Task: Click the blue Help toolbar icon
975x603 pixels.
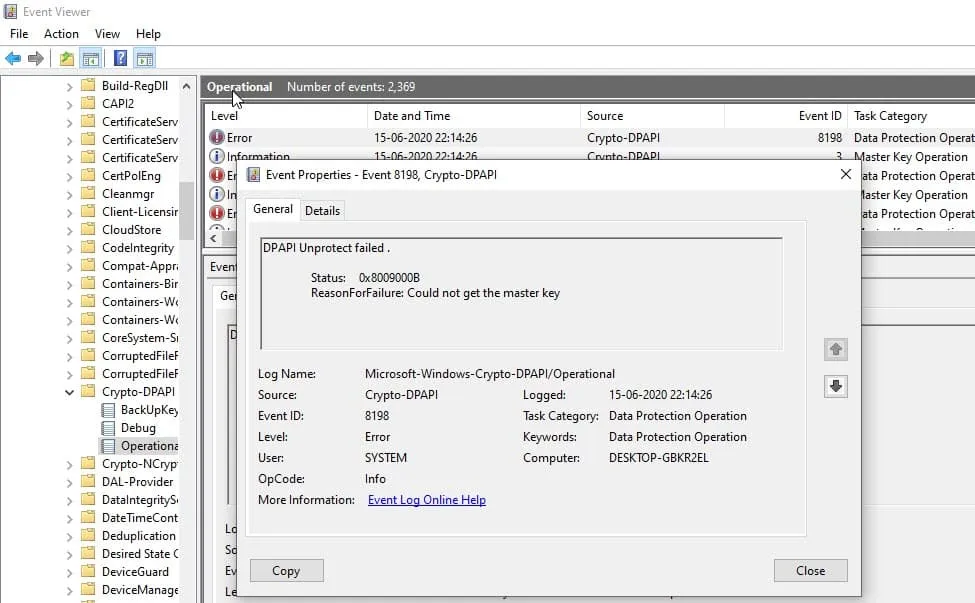Action: [121, 58]
